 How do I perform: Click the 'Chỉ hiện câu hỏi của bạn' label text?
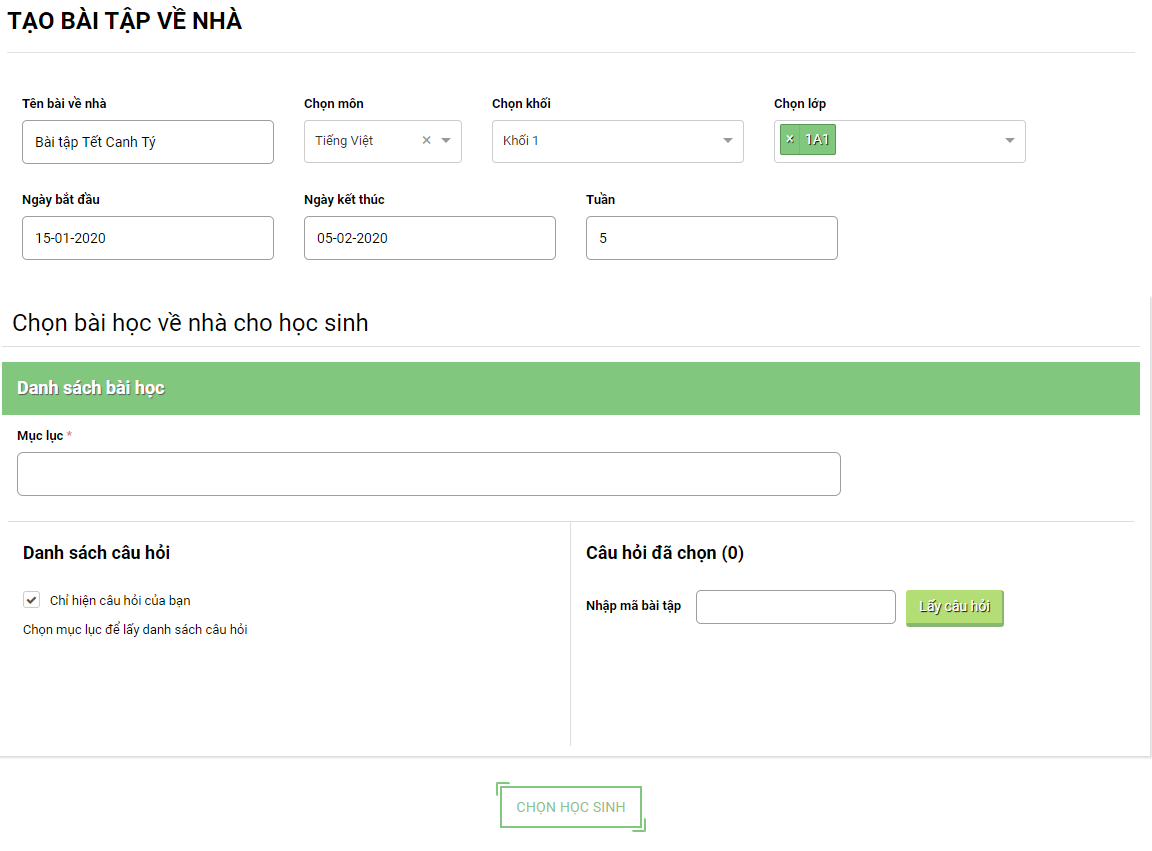tap(120, 601)
